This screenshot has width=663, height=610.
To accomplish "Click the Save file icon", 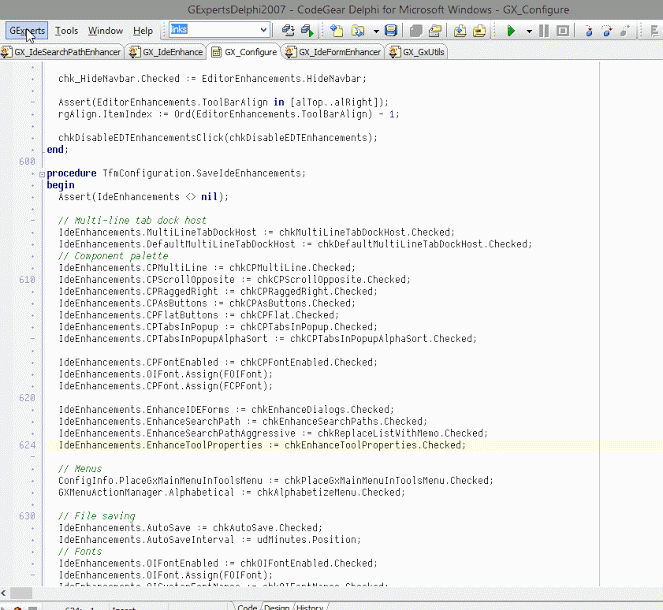I will tap(390, 31).
